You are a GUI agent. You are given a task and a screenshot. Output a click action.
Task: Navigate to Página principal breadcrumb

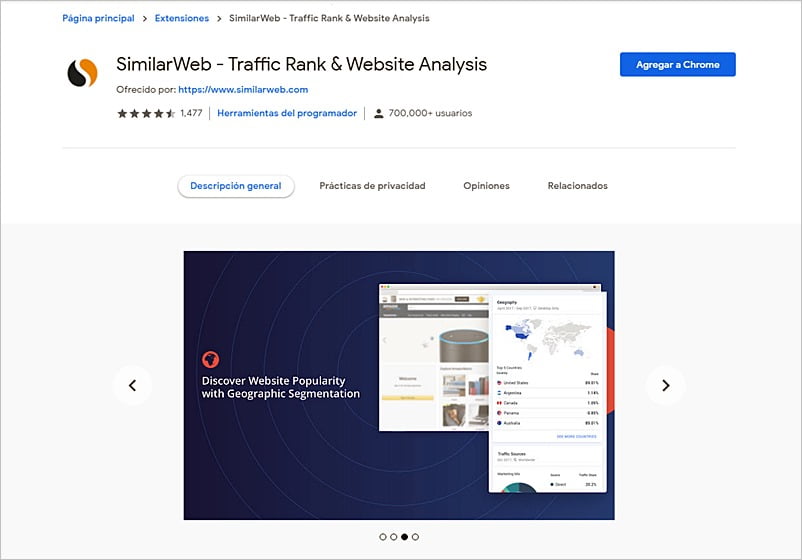coord(97,18)
